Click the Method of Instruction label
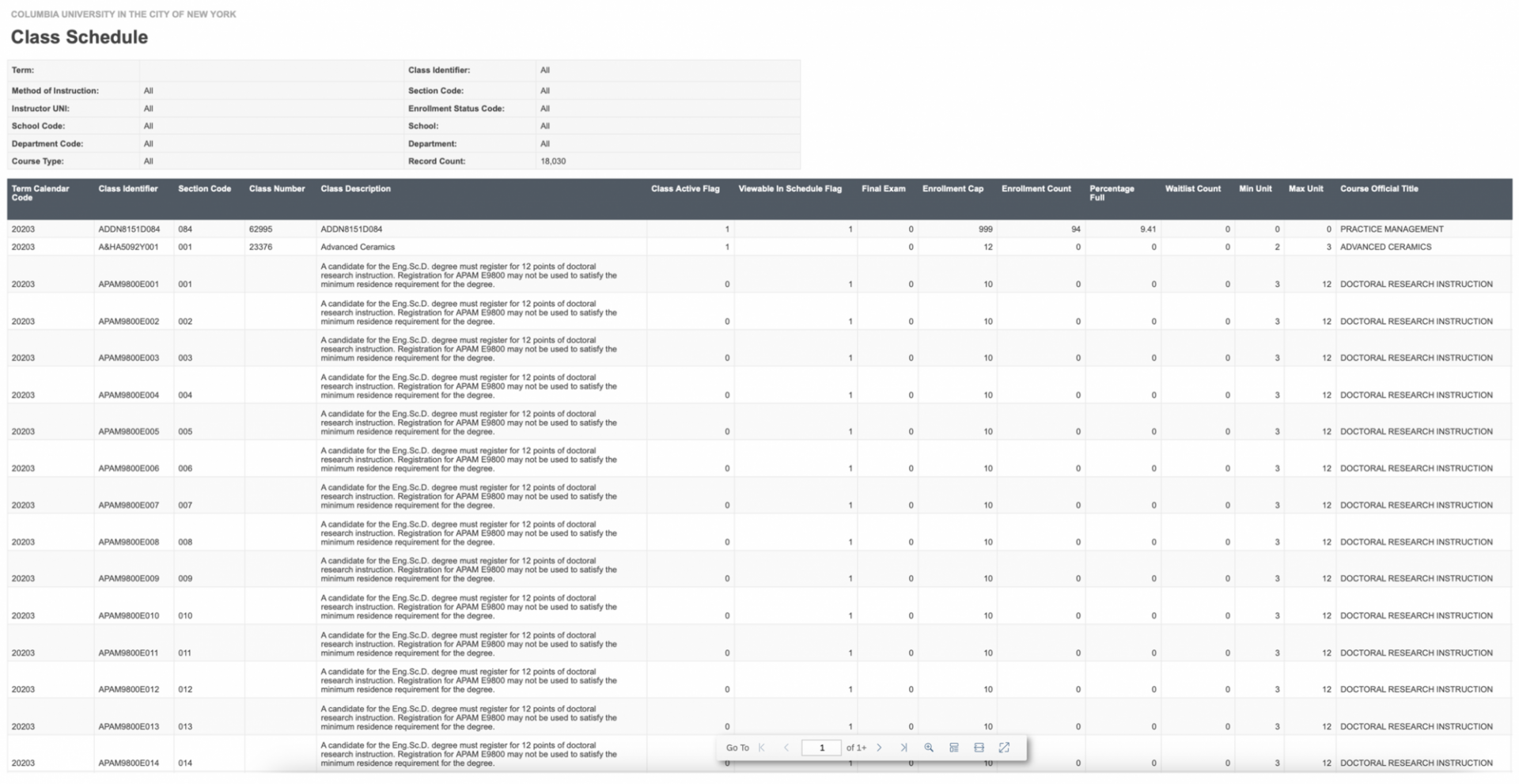 pos(55,91)
